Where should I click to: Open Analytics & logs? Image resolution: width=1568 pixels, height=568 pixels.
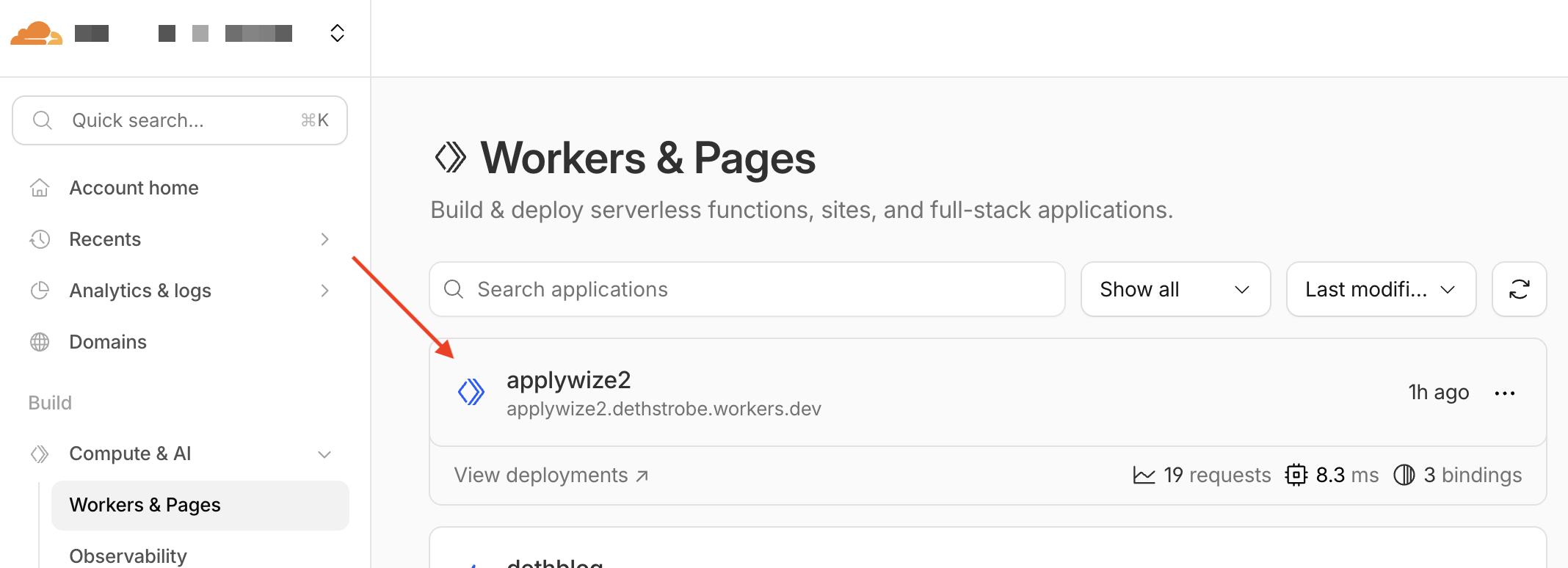pos(140,291)
